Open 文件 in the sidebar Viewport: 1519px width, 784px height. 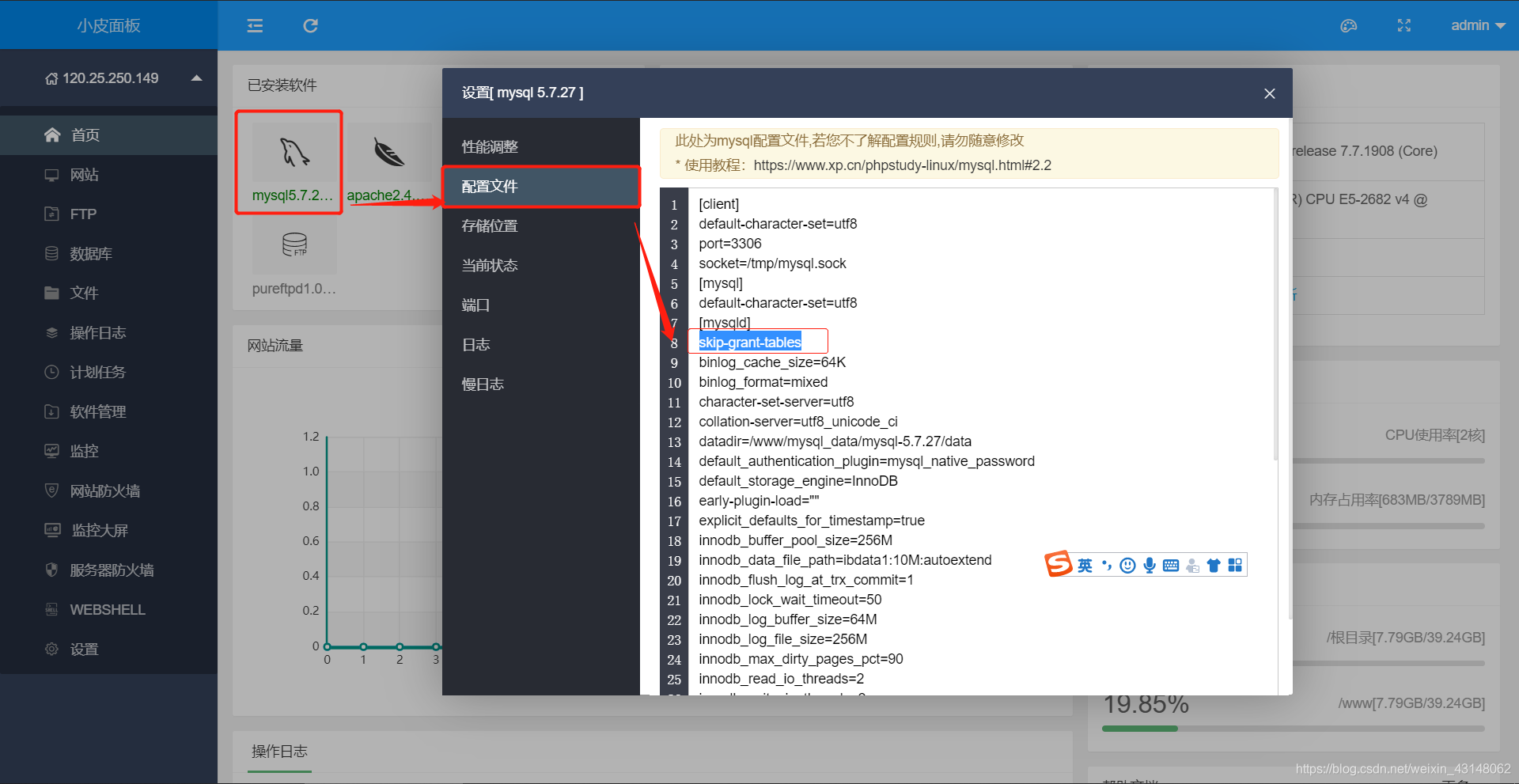coord(108,294)
